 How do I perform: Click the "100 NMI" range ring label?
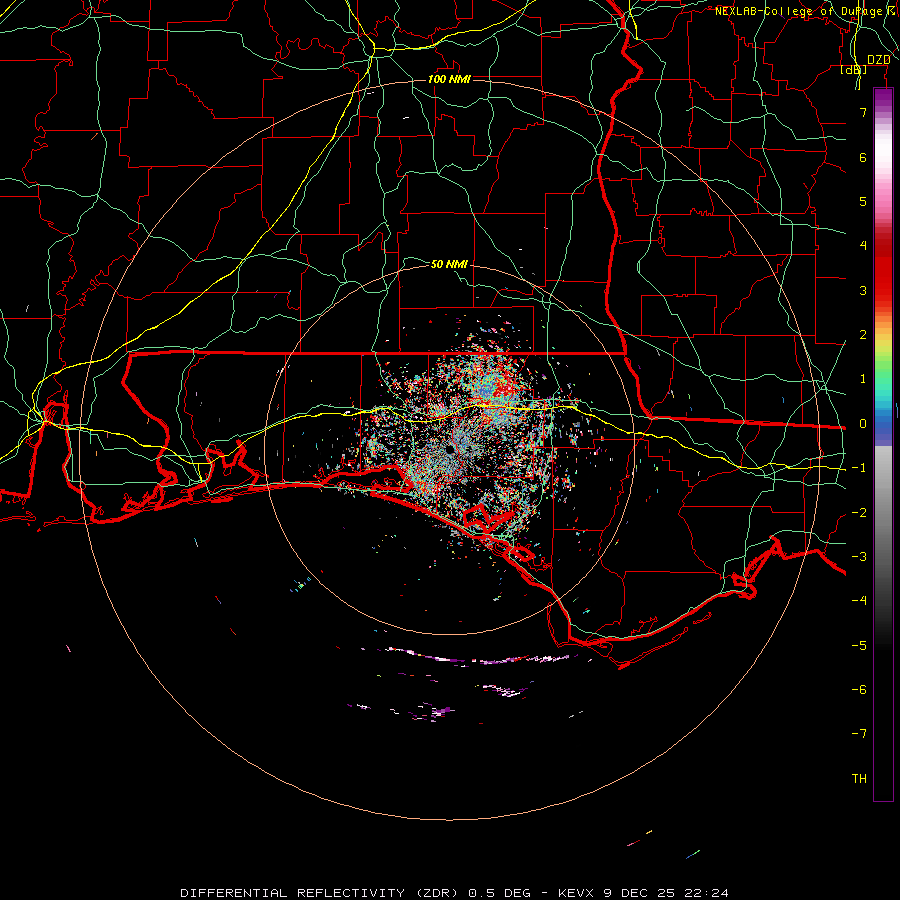tap(449, 79)
